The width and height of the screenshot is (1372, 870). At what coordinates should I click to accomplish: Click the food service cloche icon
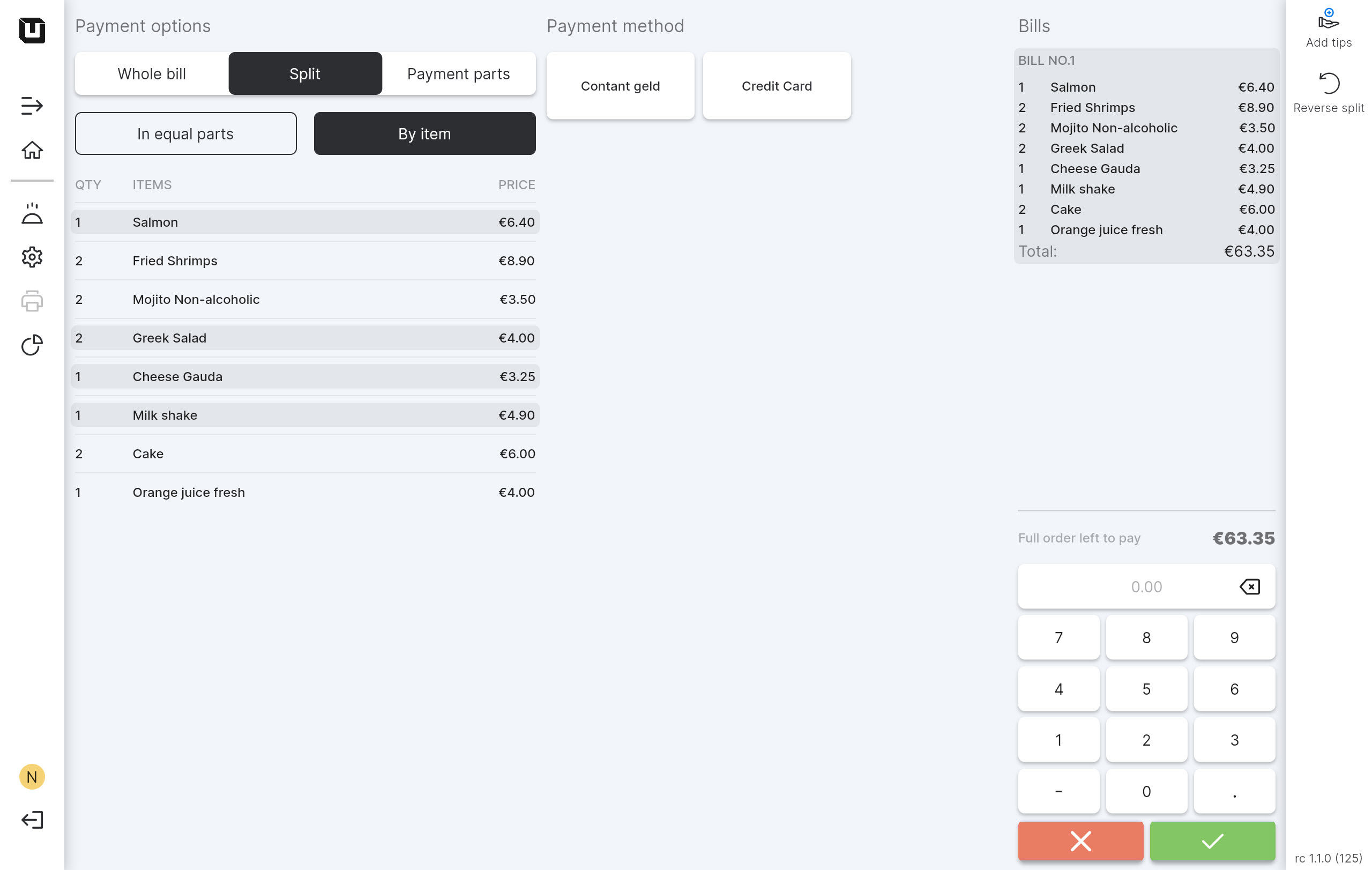(x=32, y=214)
